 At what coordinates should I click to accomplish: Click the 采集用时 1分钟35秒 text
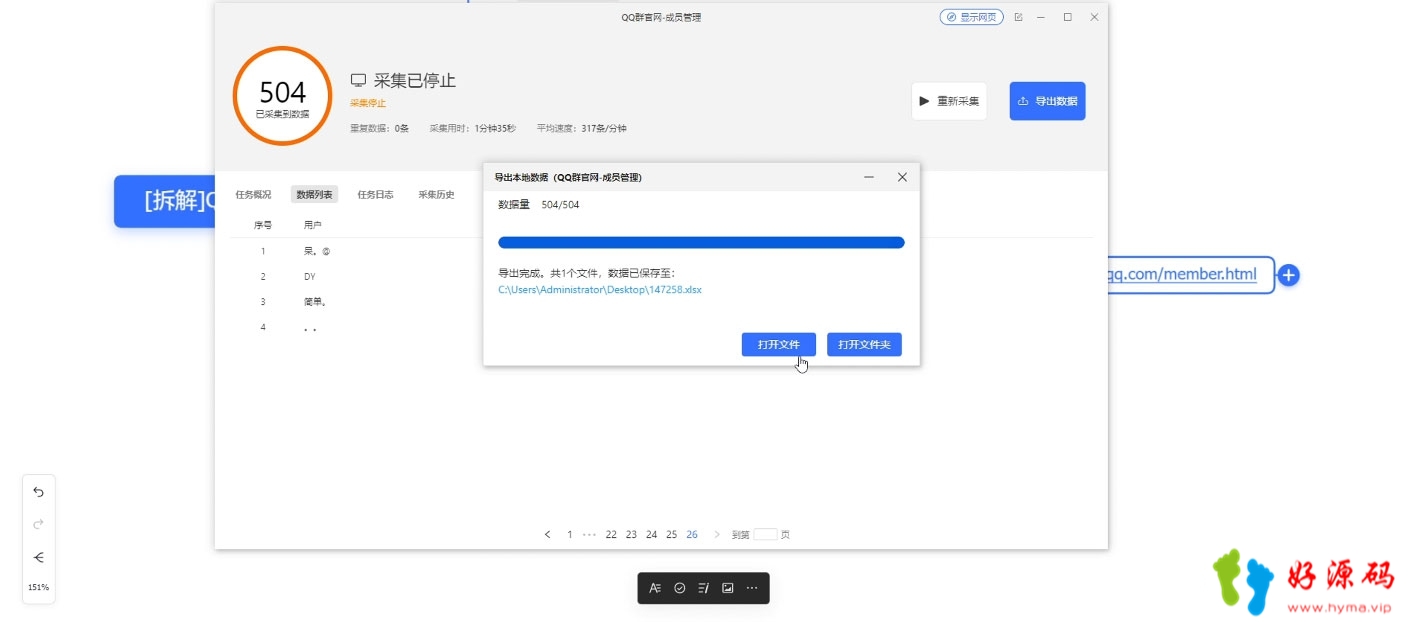click(x=473, y=128)
